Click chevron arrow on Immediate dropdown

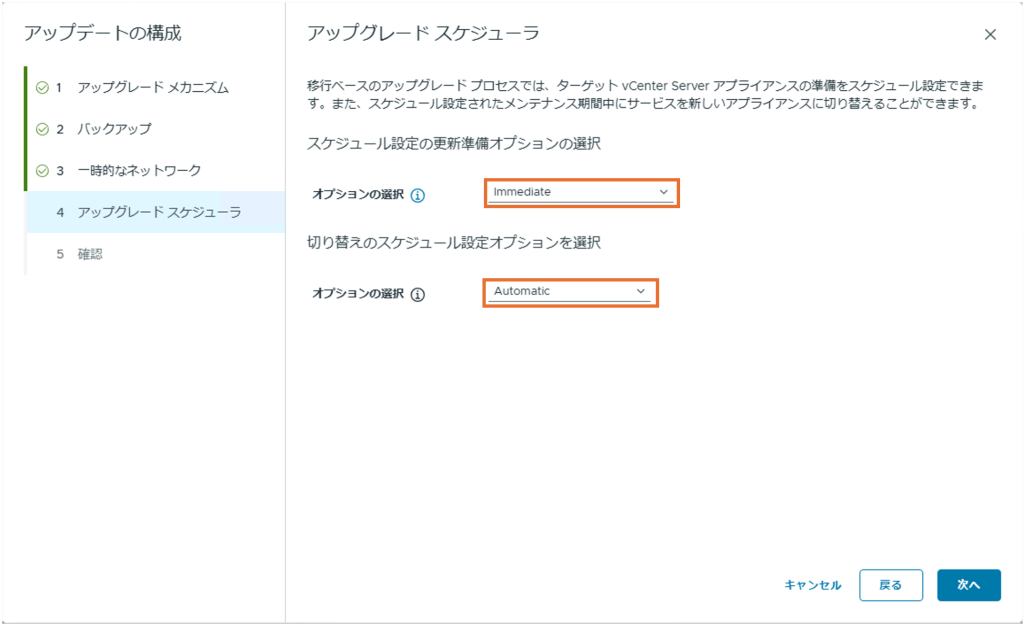663,192
